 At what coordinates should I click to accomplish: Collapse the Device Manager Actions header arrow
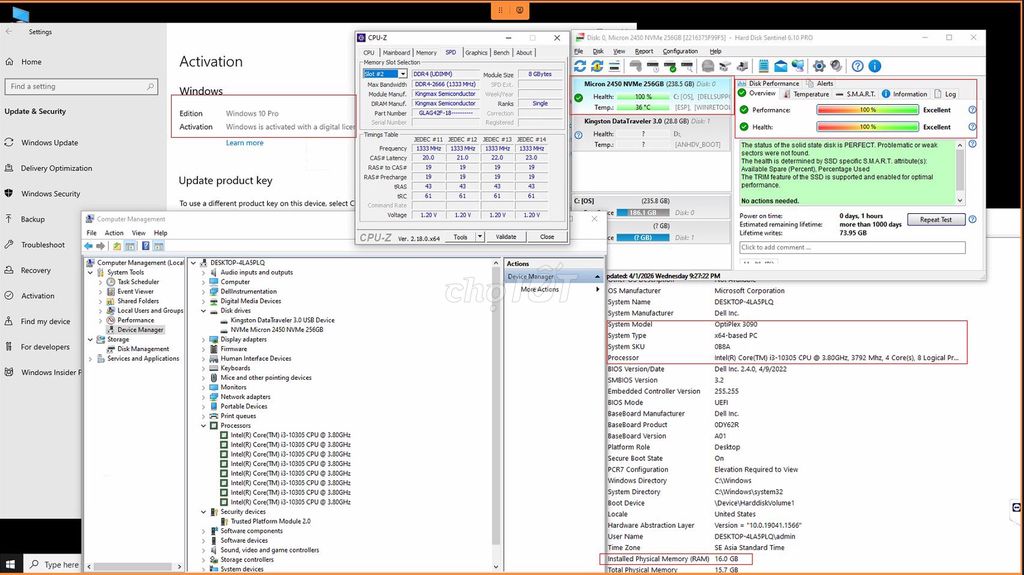pos(597,276)
